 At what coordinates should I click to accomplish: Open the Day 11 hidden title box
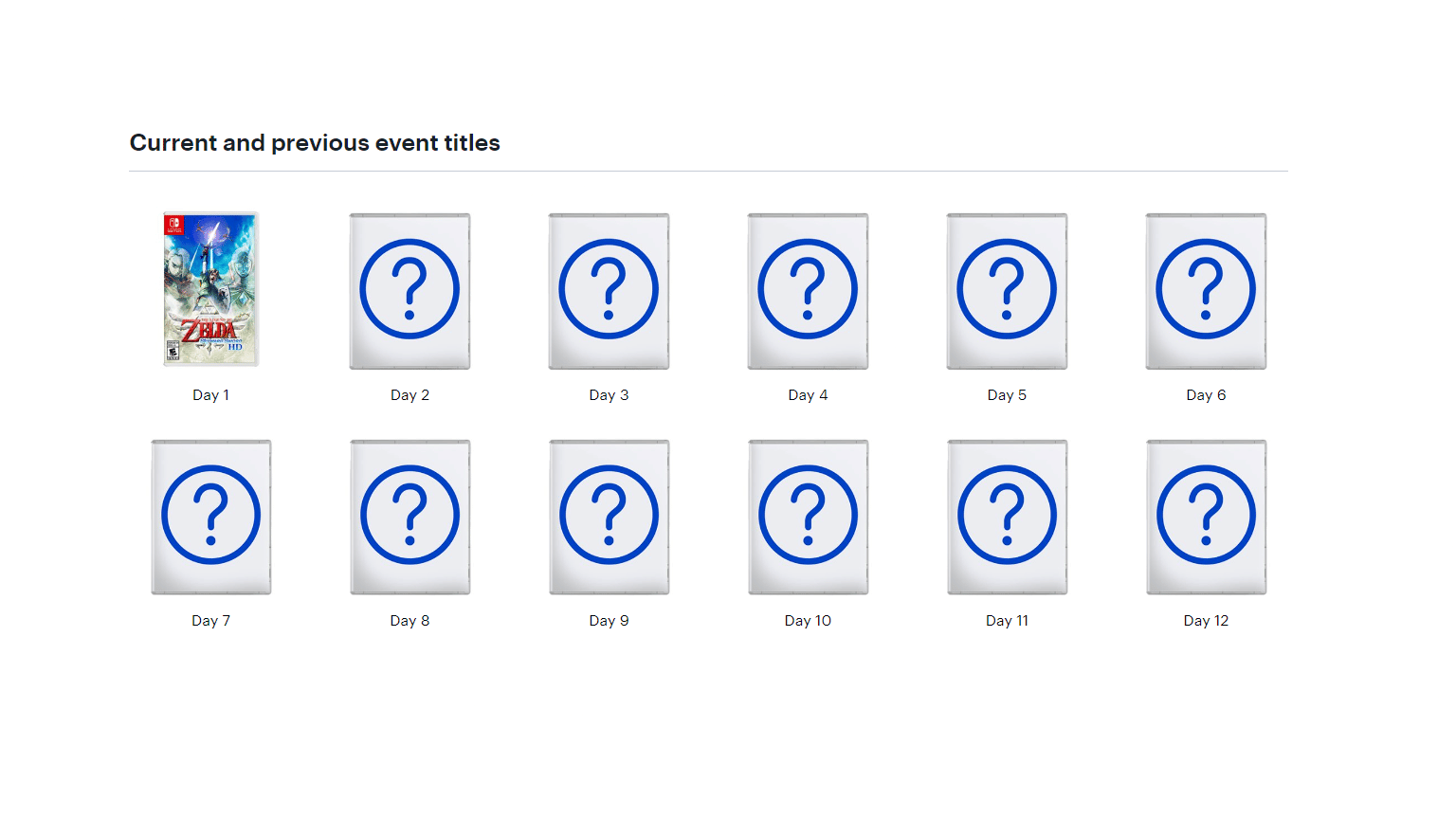[x=1007, y=517]
